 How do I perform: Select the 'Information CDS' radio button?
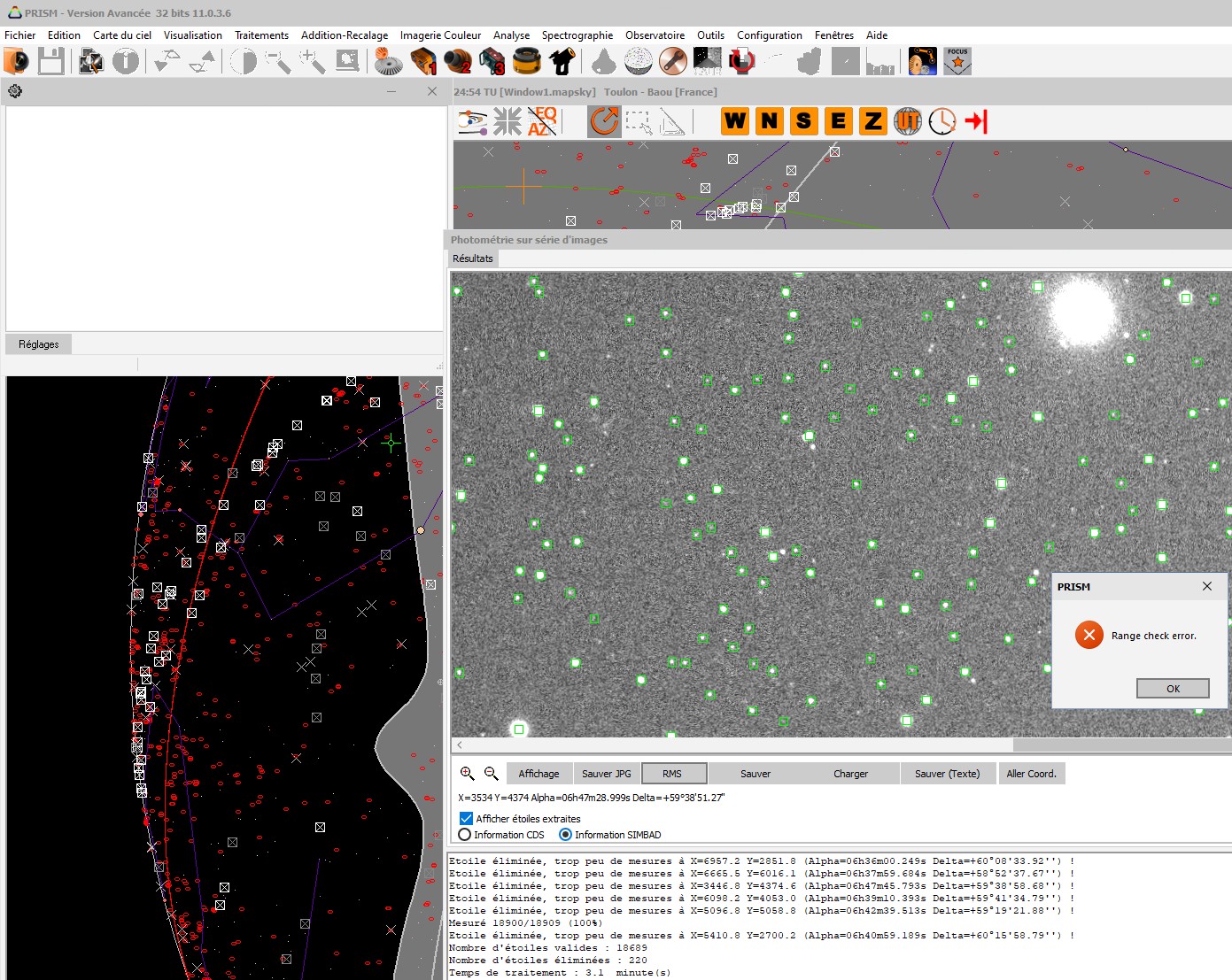465,835
